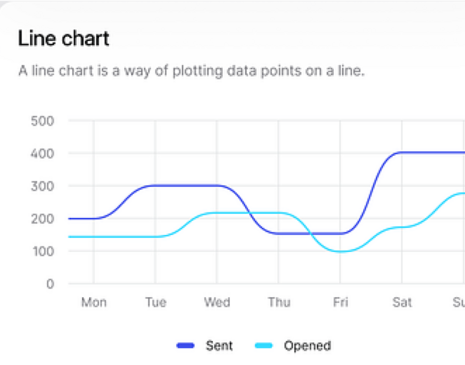
Task: Click the blue Sent legend color swatch
Action: coord(185,346)
